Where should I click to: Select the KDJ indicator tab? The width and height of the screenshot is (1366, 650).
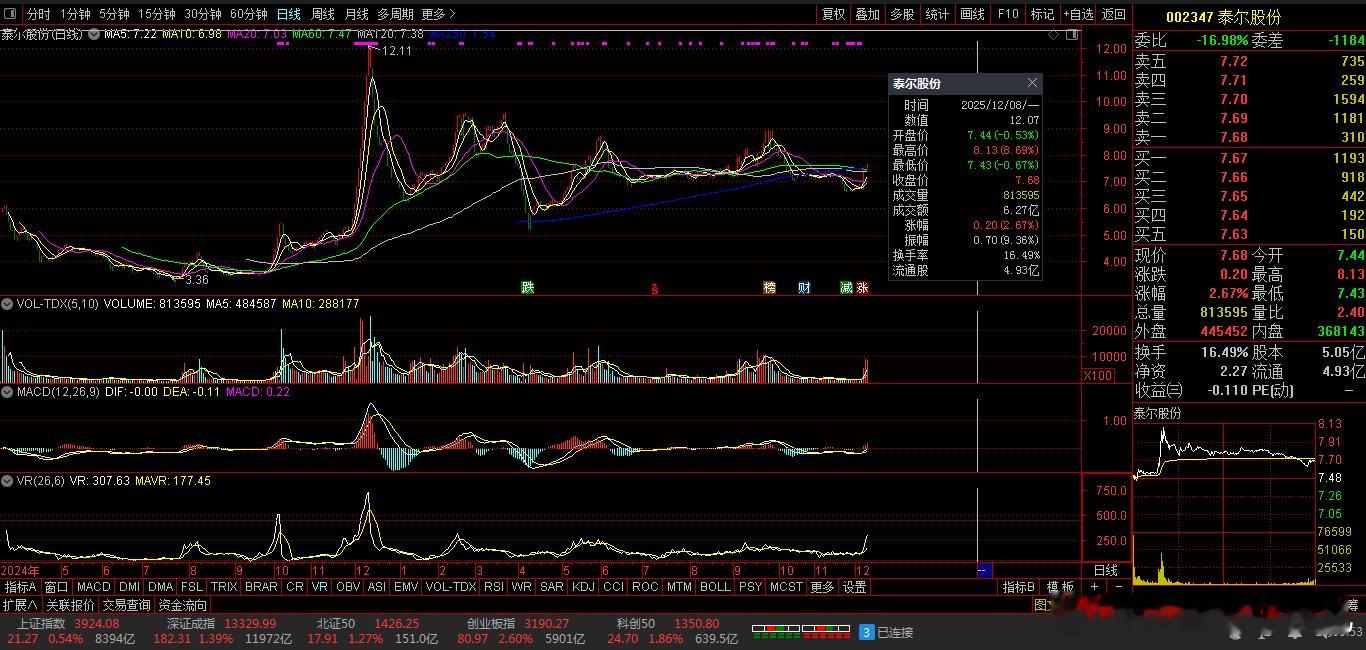(x=583, y=587)
